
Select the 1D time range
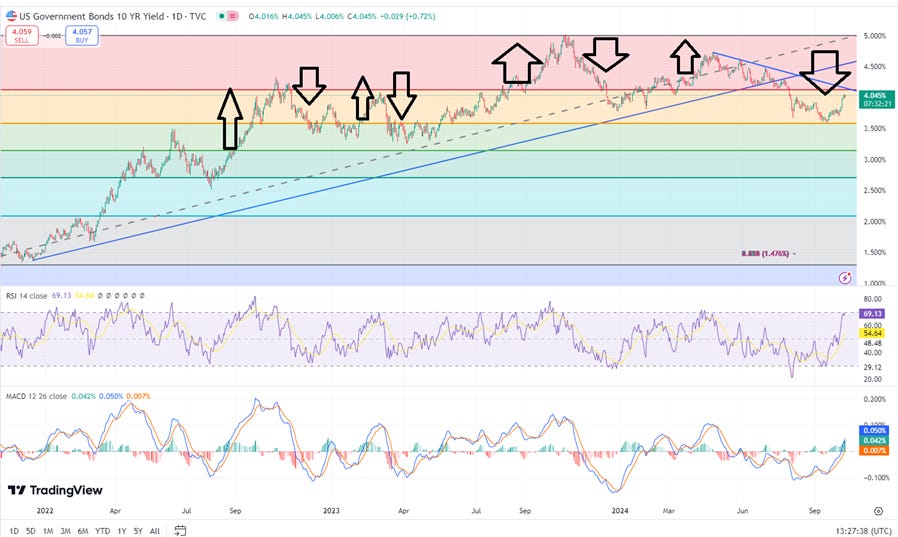14,531
